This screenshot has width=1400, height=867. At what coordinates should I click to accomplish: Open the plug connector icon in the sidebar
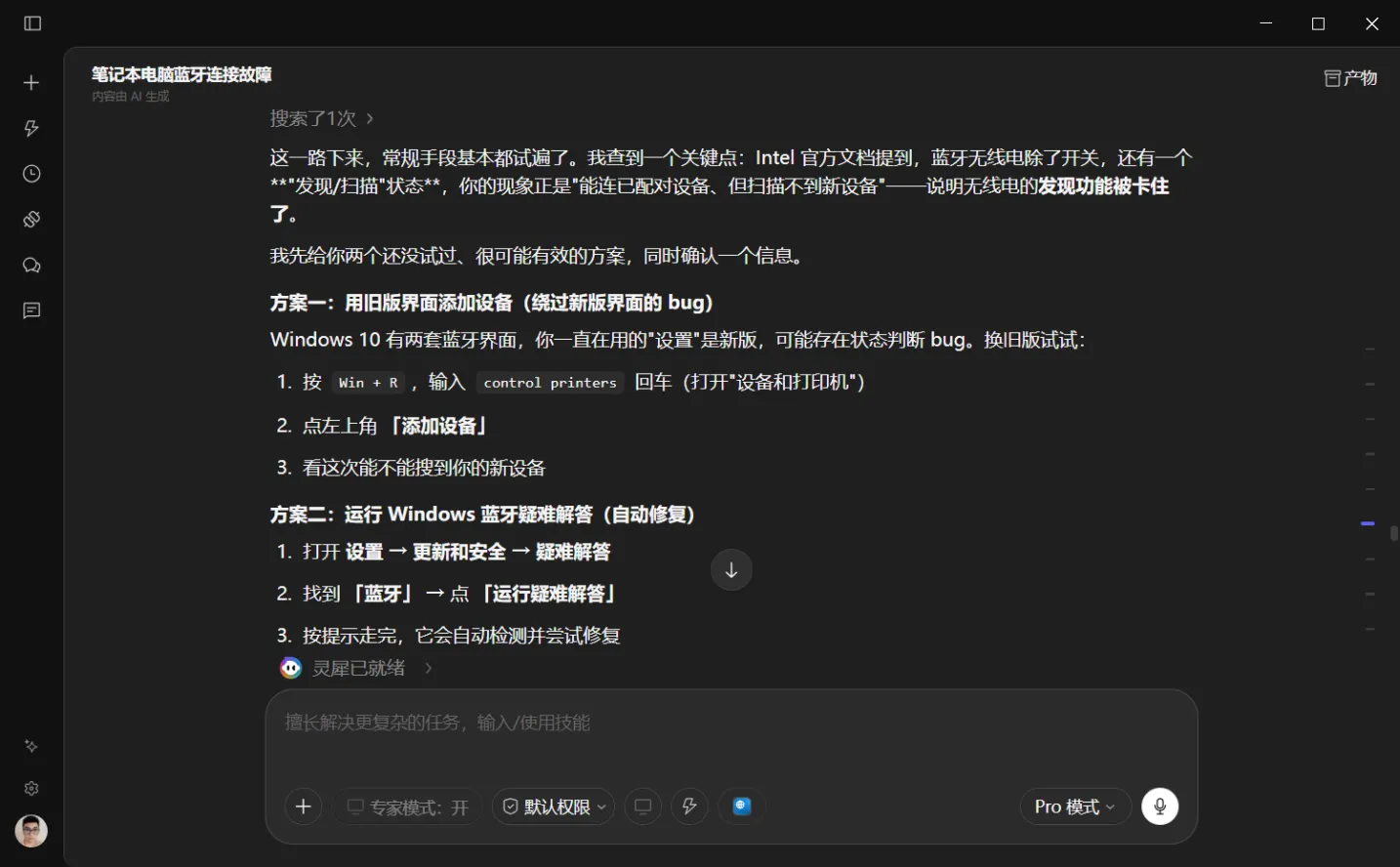[31, 220]
